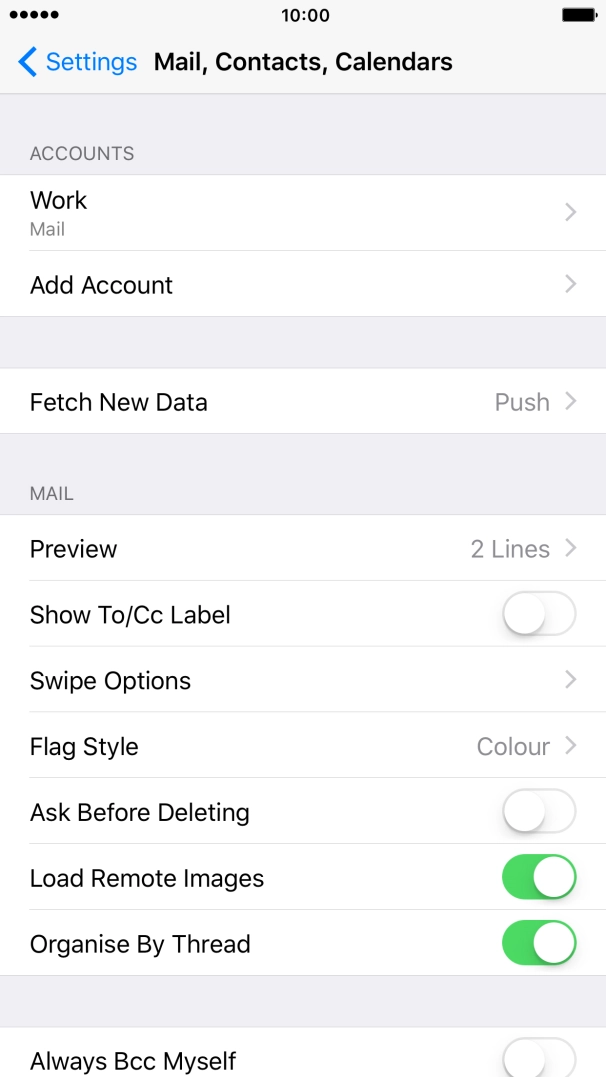
Task: Turn on Ask Before Deleting
Action: pyautogui.click(x=539, y=812)
